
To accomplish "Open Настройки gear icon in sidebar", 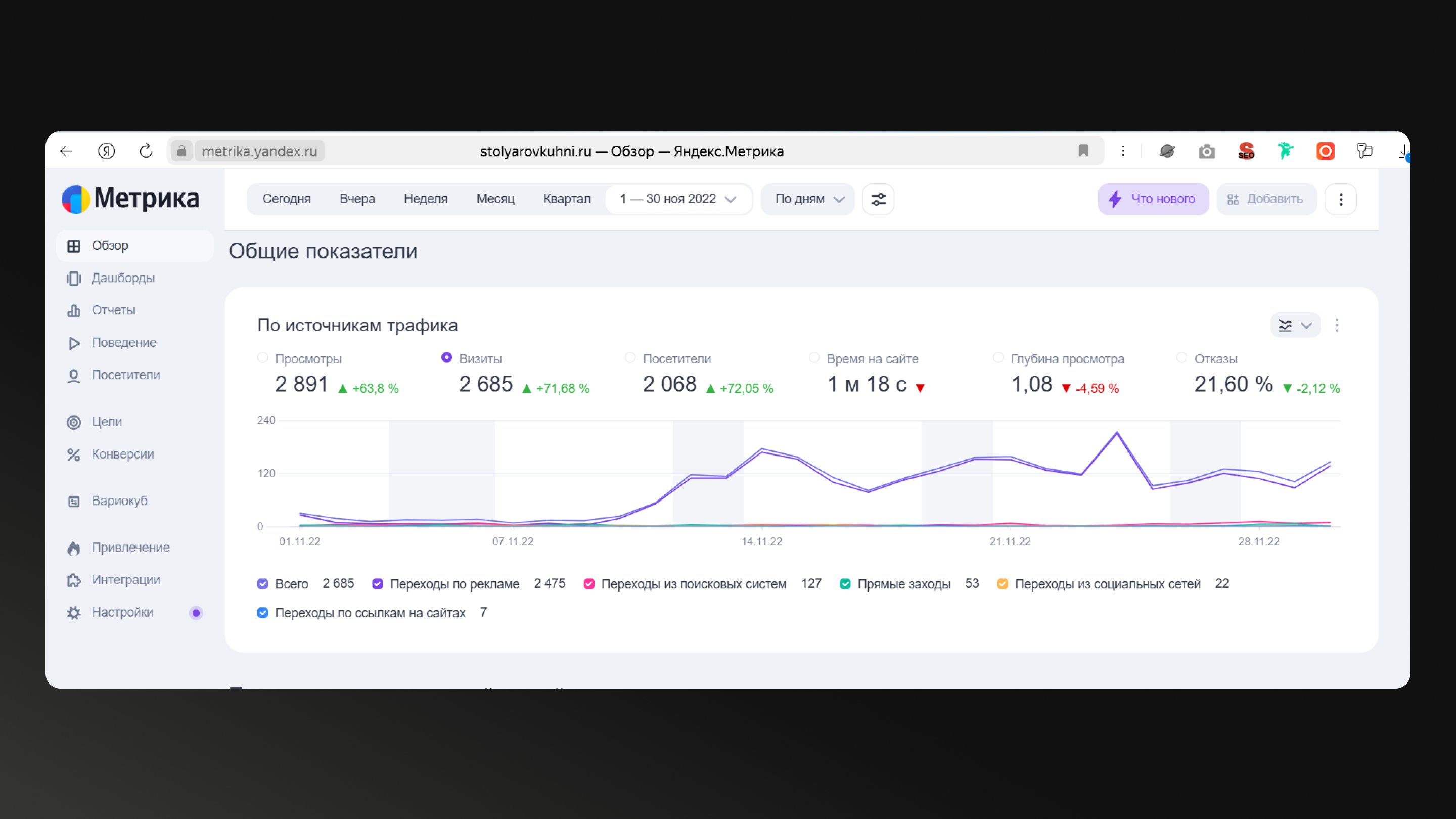I will tap(74, 613).
